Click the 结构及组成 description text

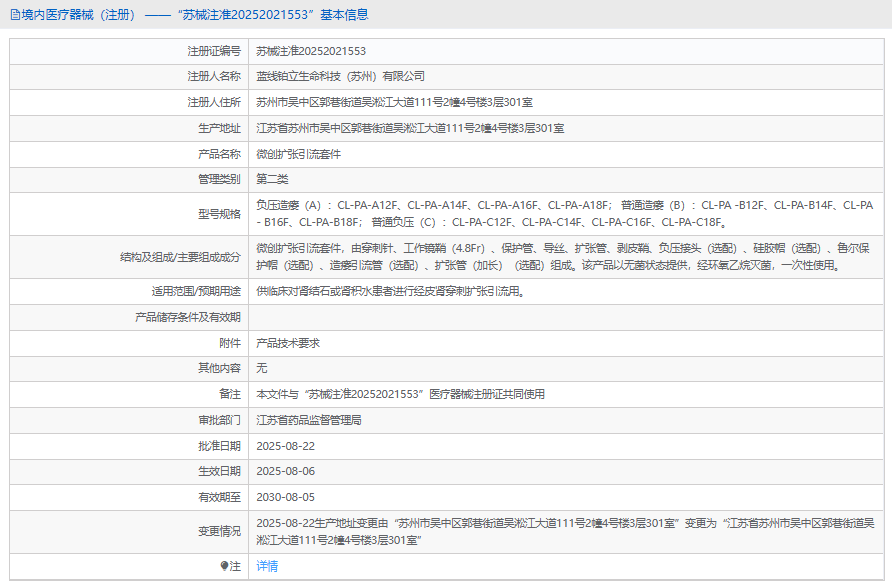[563, 257]
